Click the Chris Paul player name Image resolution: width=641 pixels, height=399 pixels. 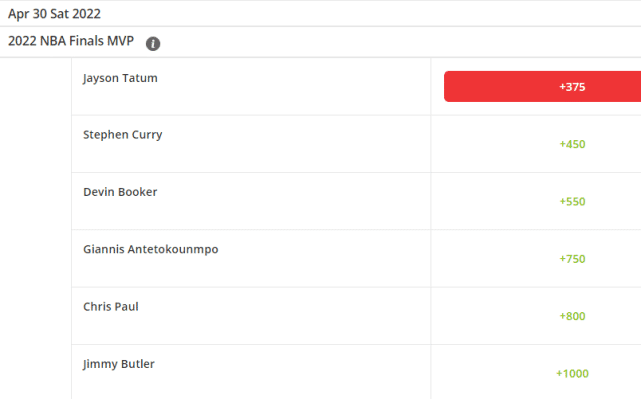coord(111,307)
